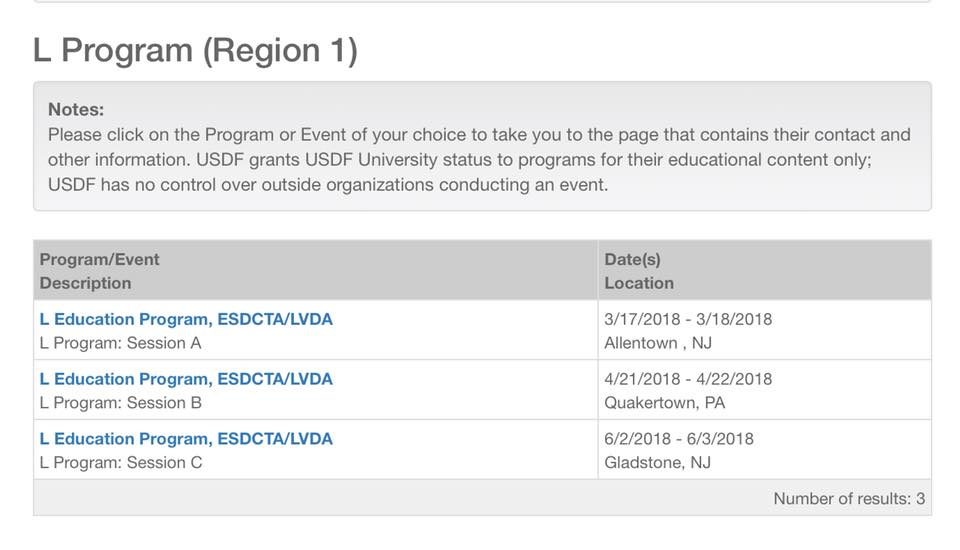Select the USDF University status notes paragraph
Screen dimensions: 960x550
click(479, 160)
